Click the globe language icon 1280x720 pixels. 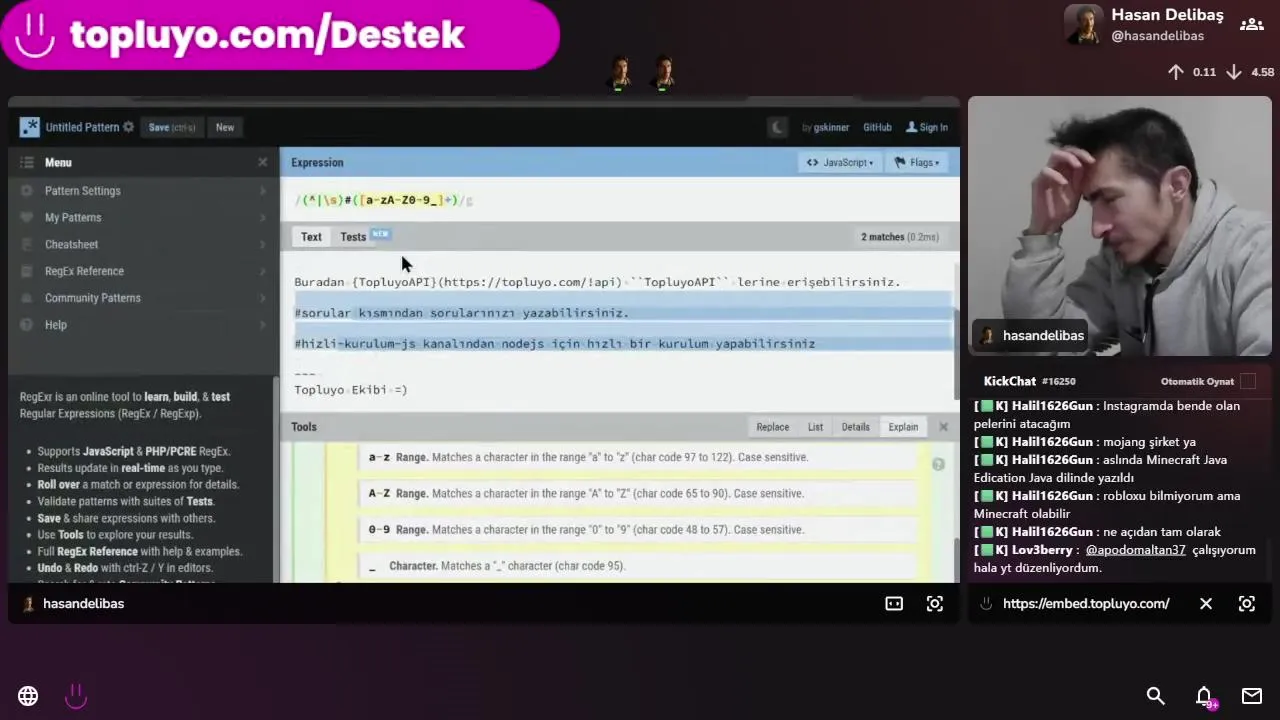[x=28, y=696]
